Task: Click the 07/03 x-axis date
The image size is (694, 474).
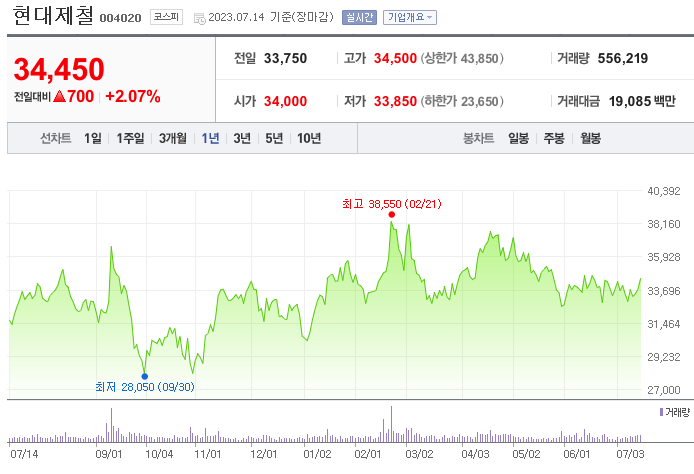Action: click(630, 454)
